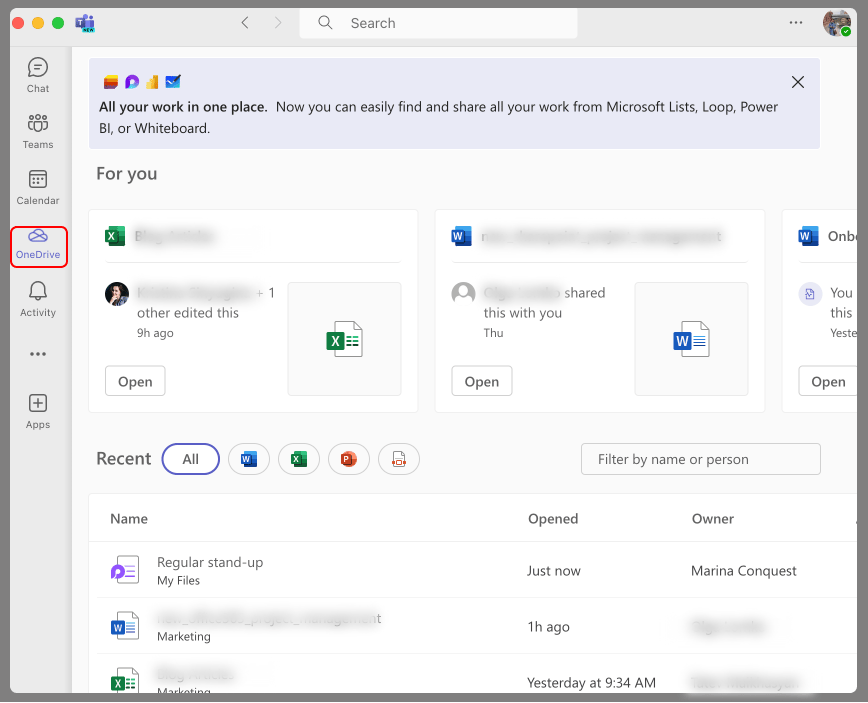Open Settings and more ellipsis menu
Image resolution: width=868 pixels, height=703 pixels.
(795, 23)
